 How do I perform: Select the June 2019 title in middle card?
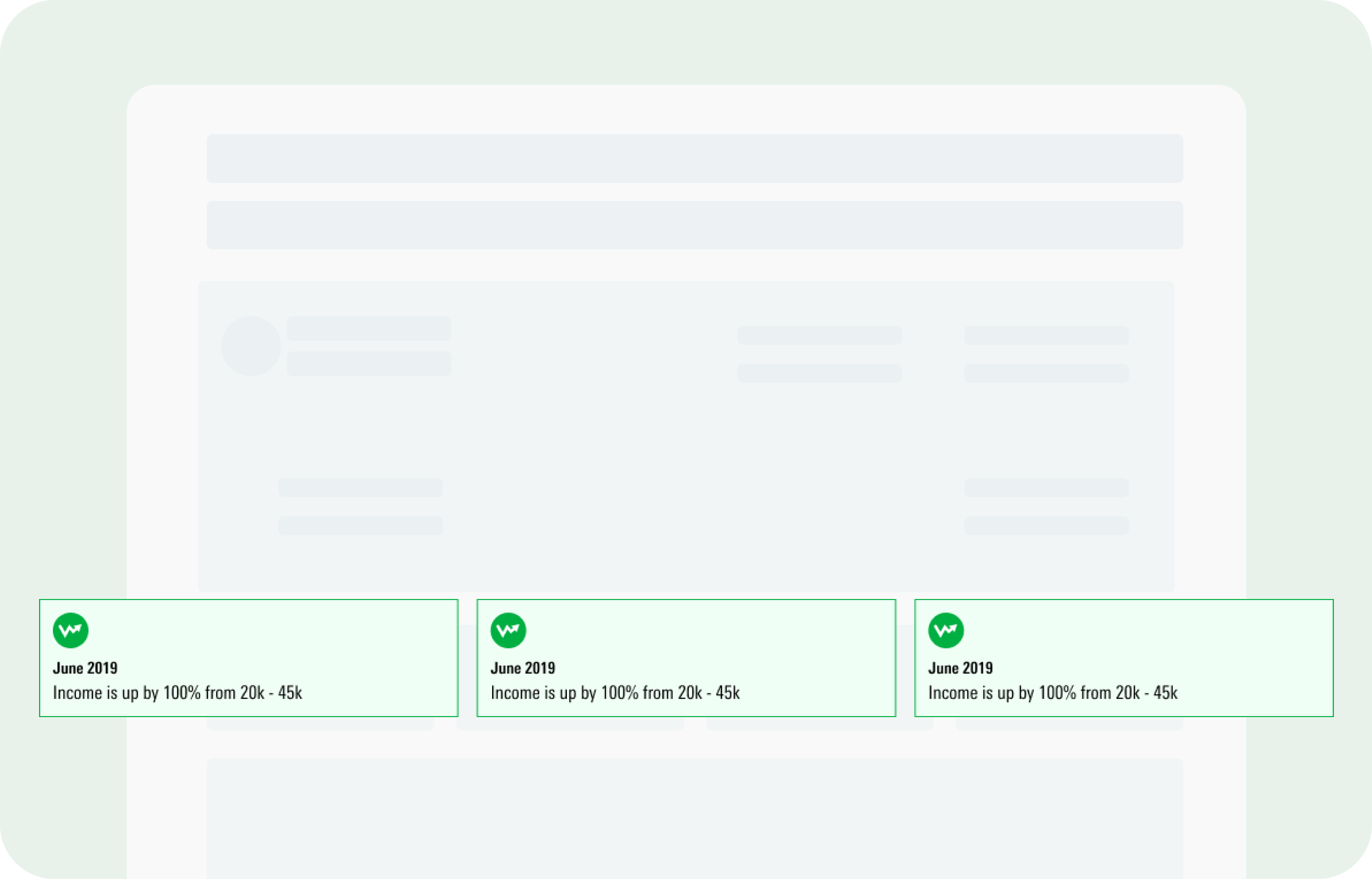point(523,668)
